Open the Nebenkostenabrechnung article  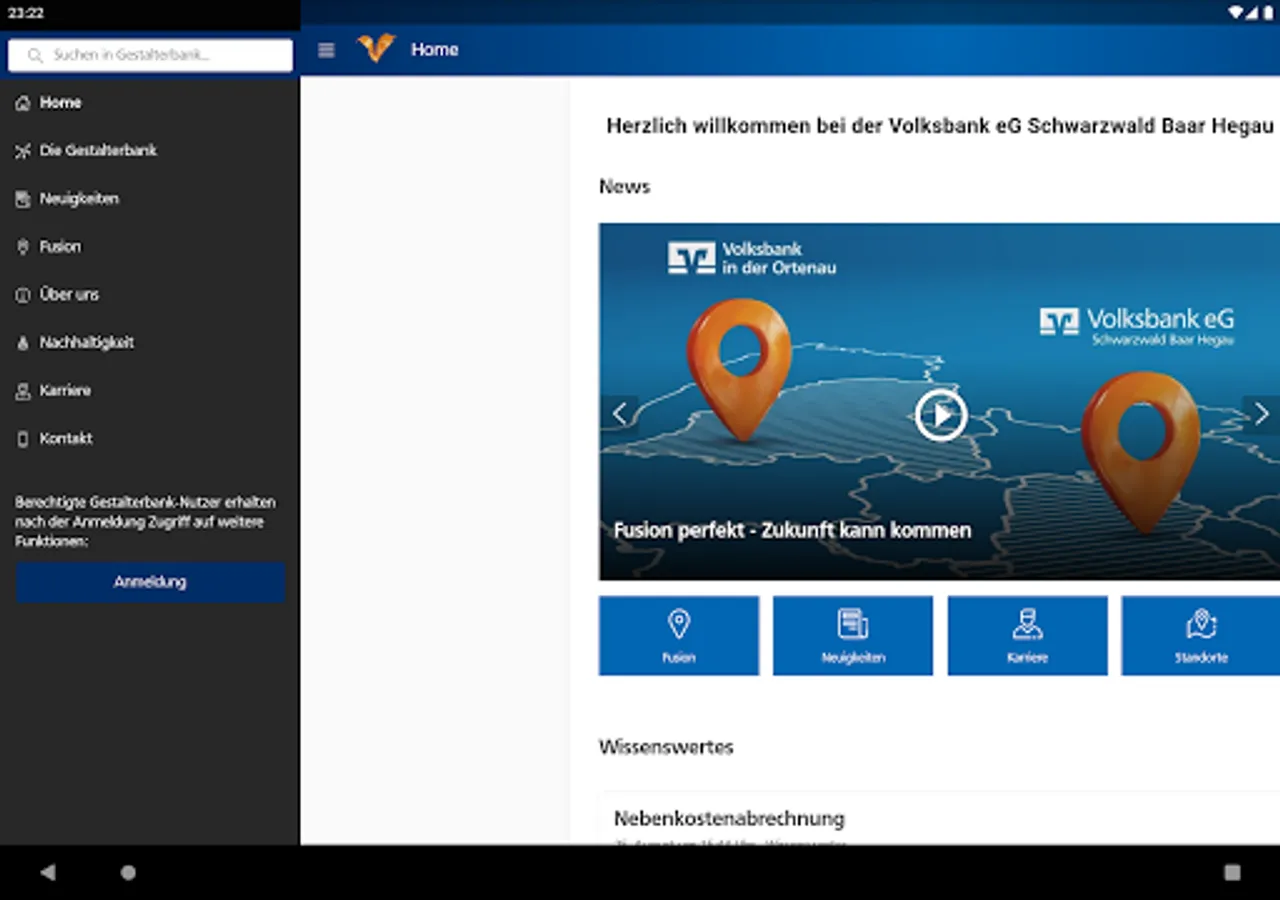click(729, 819)
